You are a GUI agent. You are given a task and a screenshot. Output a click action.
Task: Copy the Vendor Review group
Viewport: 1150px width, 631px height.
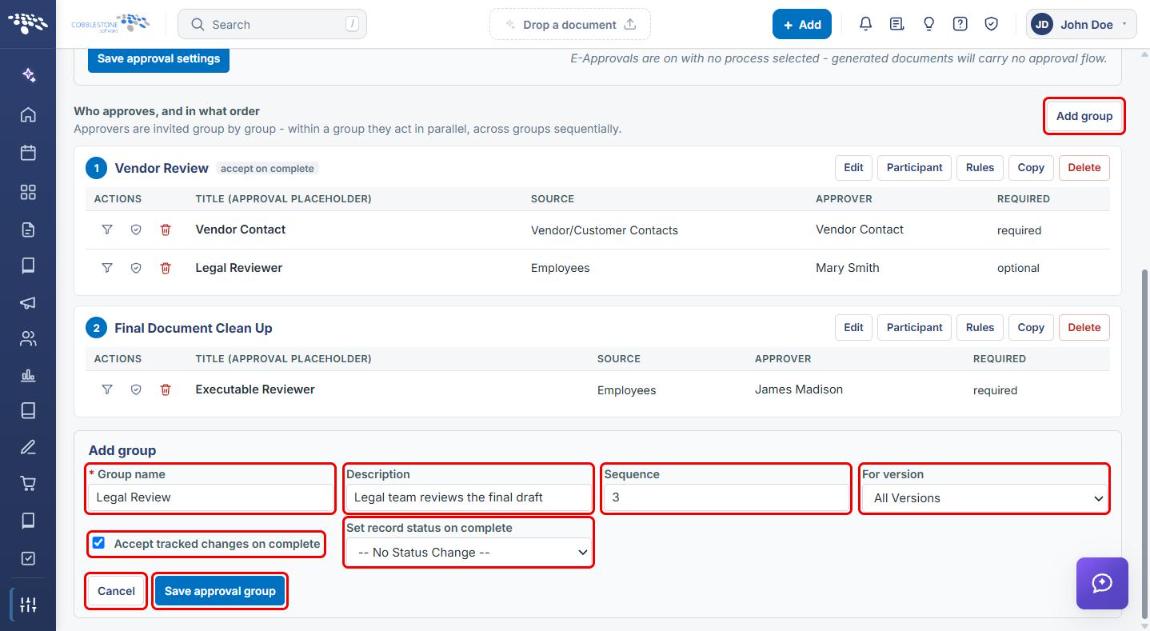1030,167
